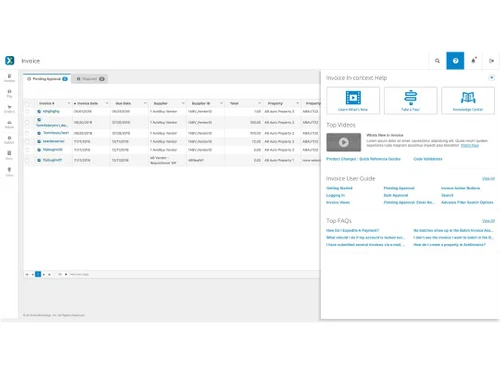Click the icon beside the first invoice row
Screen dimensions: 500x375
(39, 111)
